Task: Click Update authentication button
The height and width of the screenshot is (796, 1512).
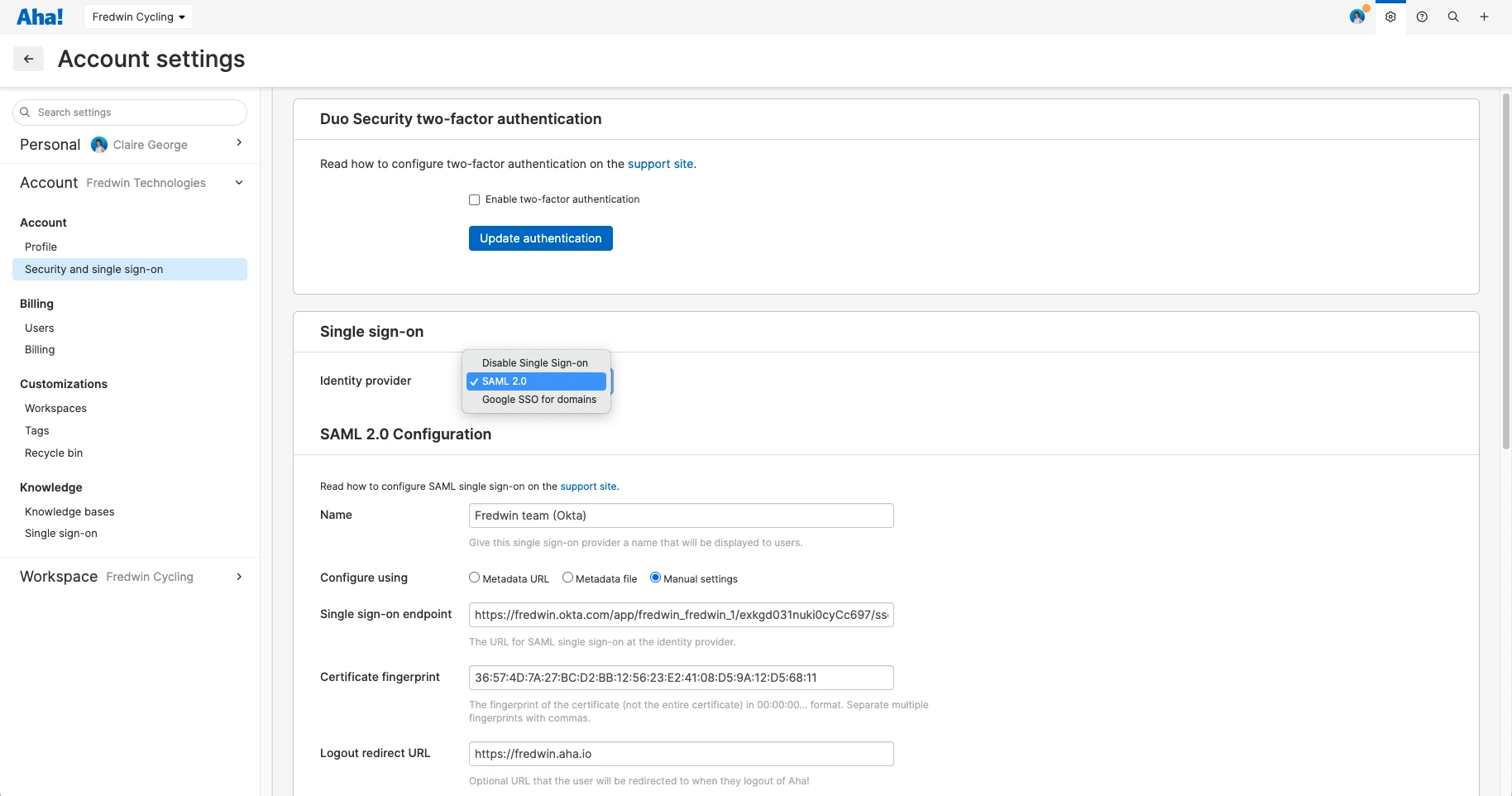Action: 541,238
